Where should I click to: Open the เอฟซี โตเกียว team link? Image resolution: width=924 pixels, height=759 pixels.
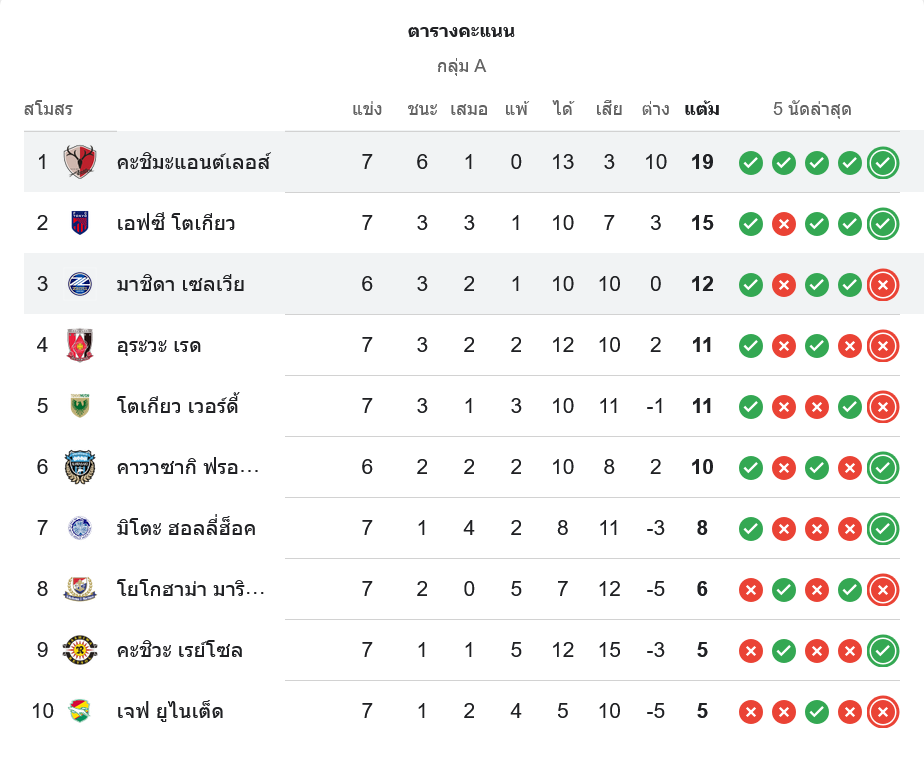tap(176, 223)
